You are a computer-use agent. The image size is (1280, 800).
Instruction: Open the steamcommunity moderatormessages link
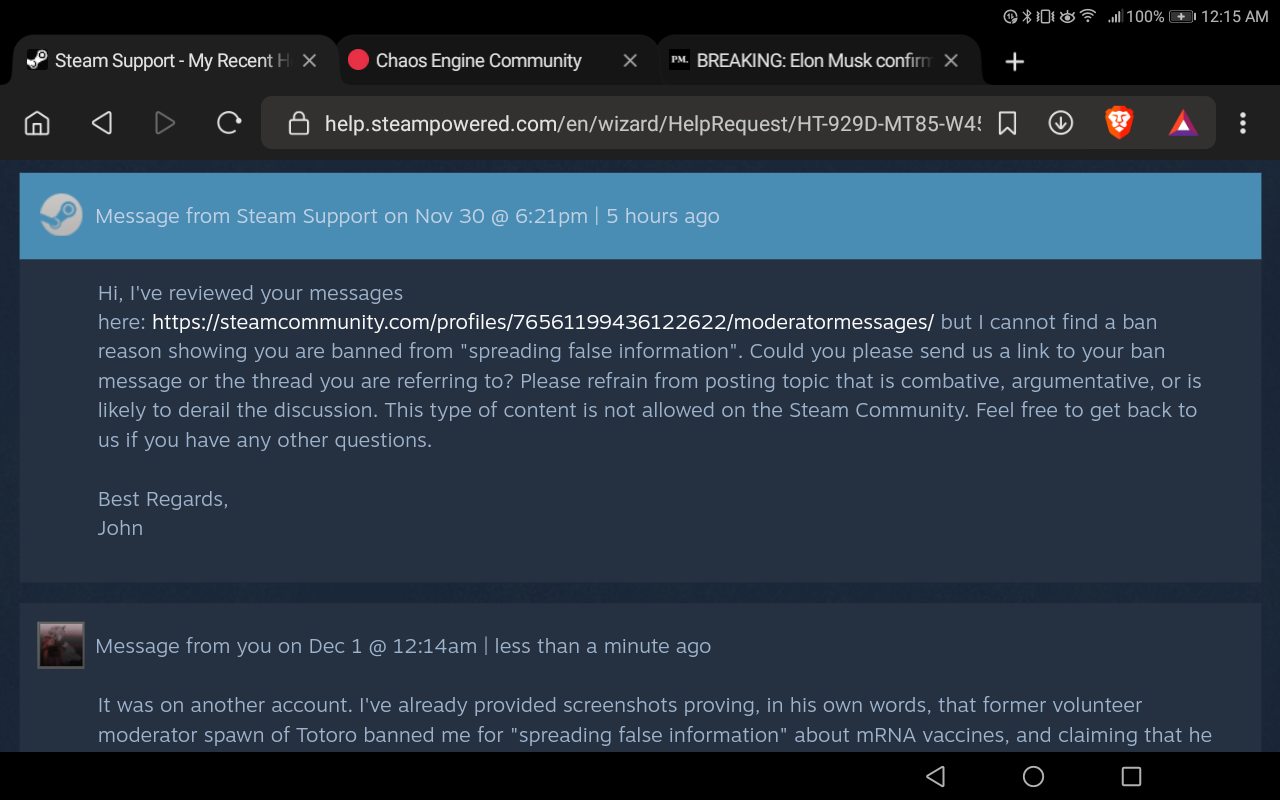(x=543, y=322)
